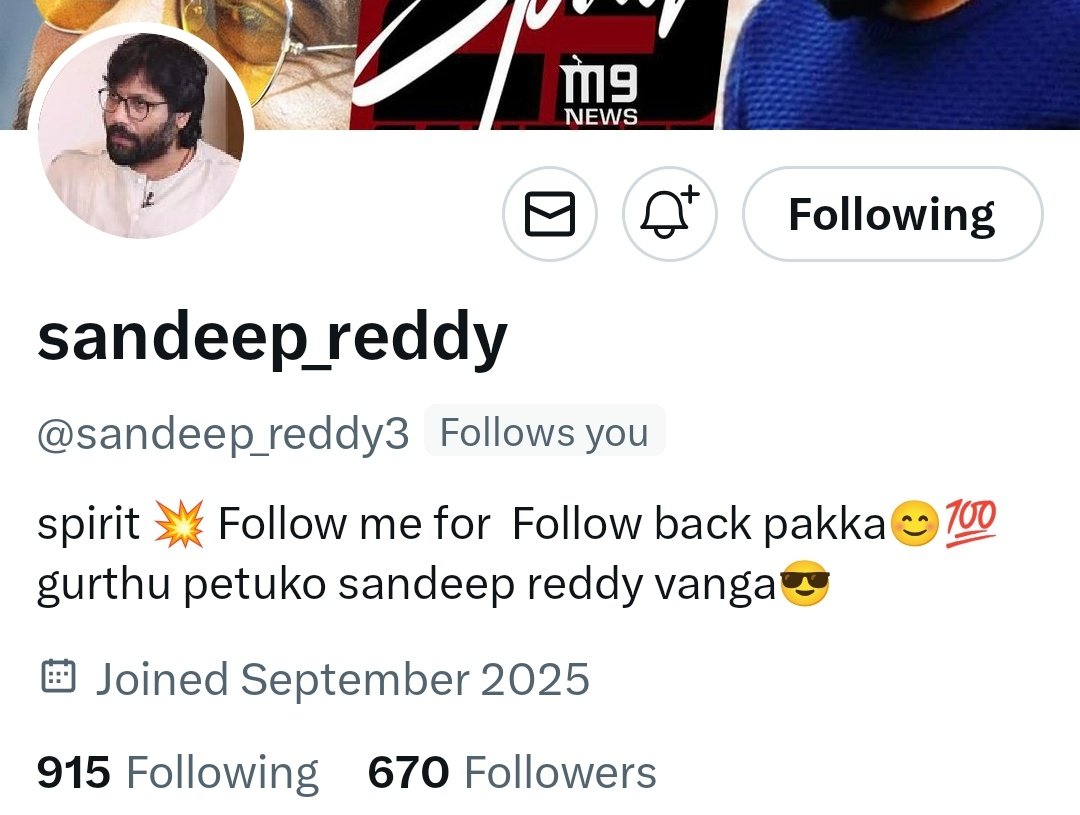Click bio text gurthu petuko sandeep reddy vanga
Viewport: 1080px width, 815px height.
click(406, 585)
